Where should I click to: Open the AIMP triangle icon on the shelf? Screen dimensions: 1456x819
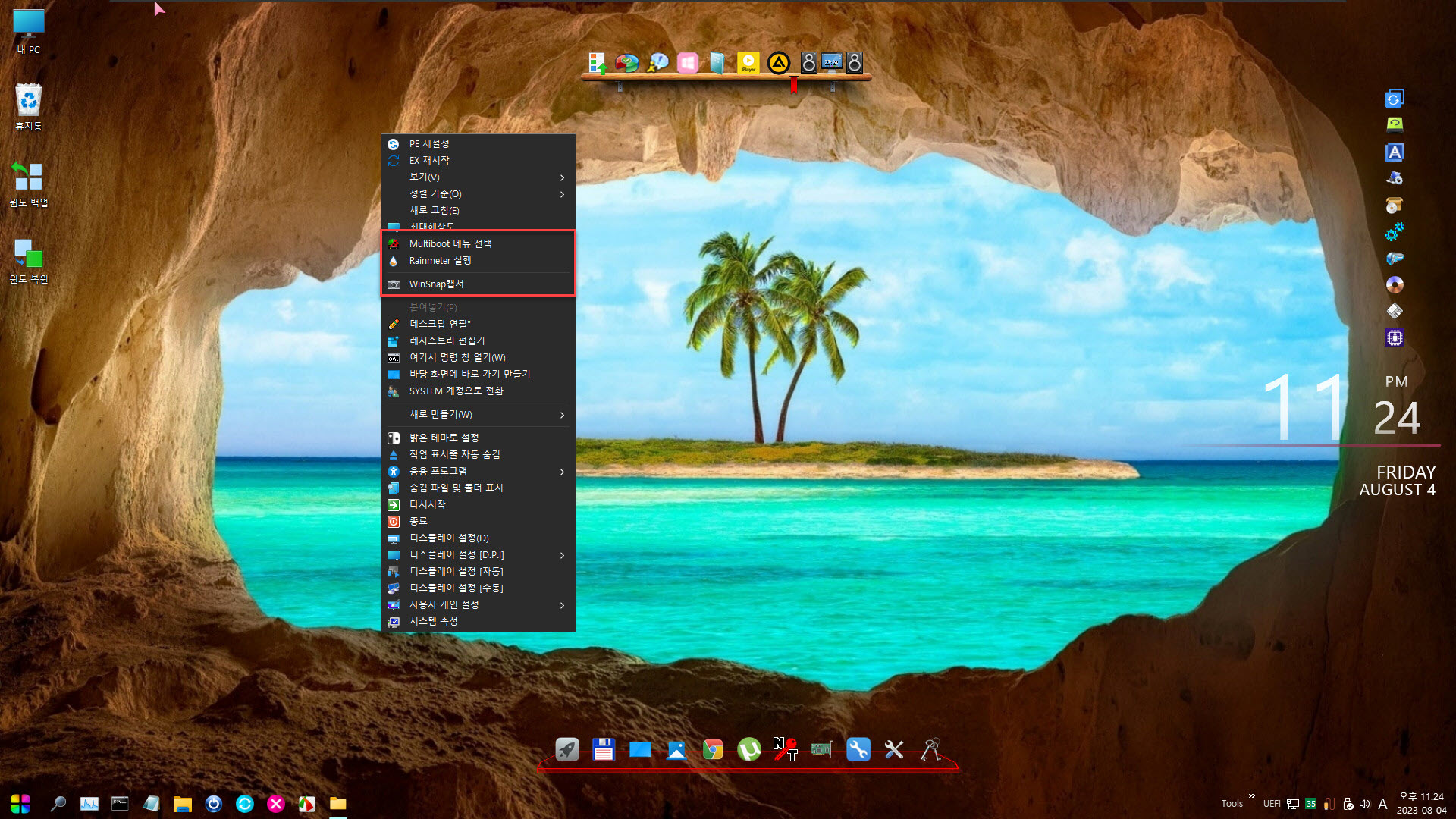[779, 63]
